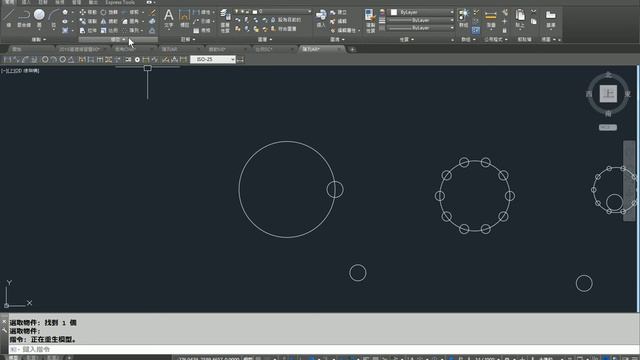The image size is (640, 360).
Task: Click the Table tool in Annotation panel
Action: tap(202, 31)
